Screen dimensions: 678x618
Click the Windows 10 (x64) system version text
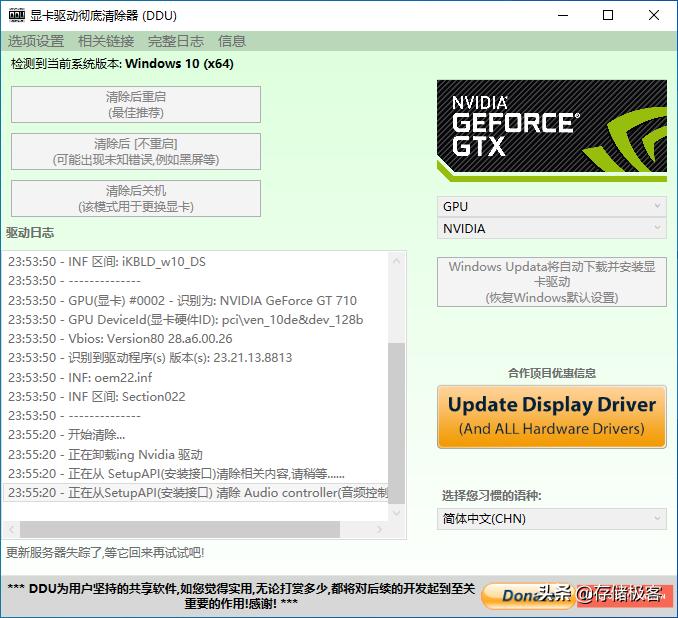[179, 64]
